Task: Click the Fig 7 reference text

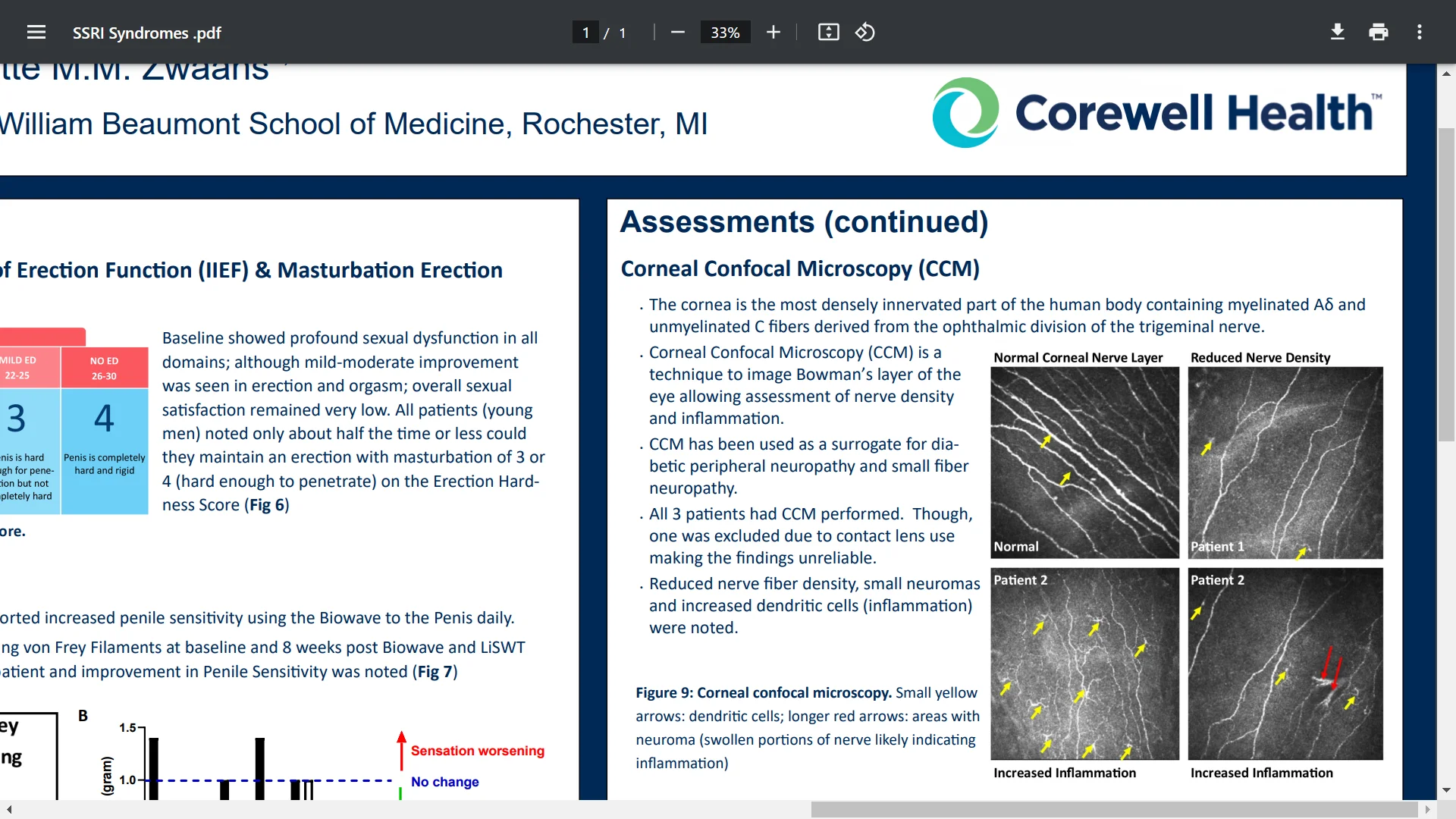Action: click(x=435, y=672)
